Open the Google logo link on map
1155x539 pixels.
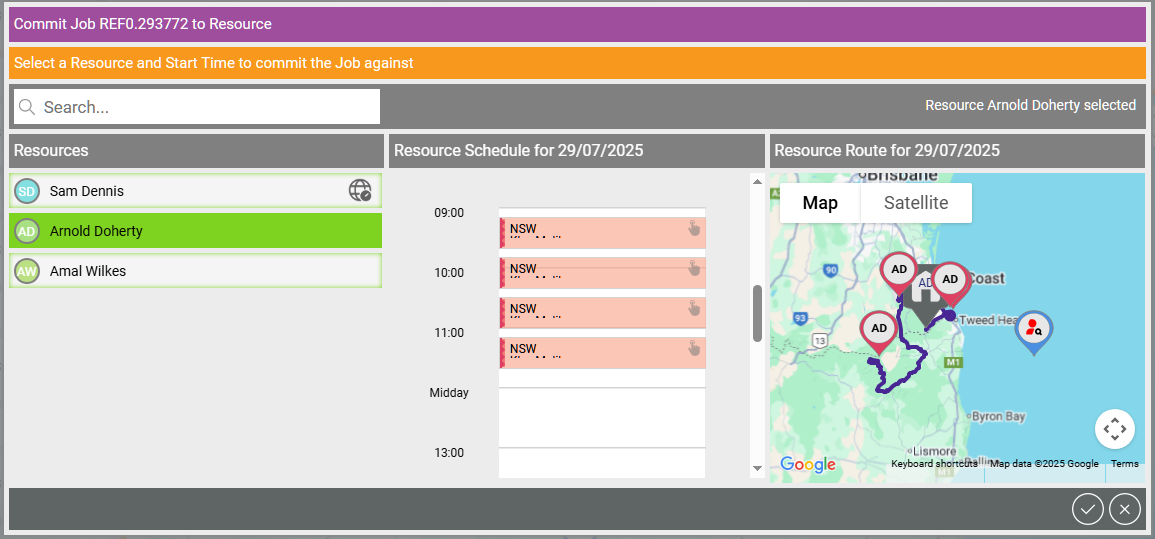click(x=808, y=464)
